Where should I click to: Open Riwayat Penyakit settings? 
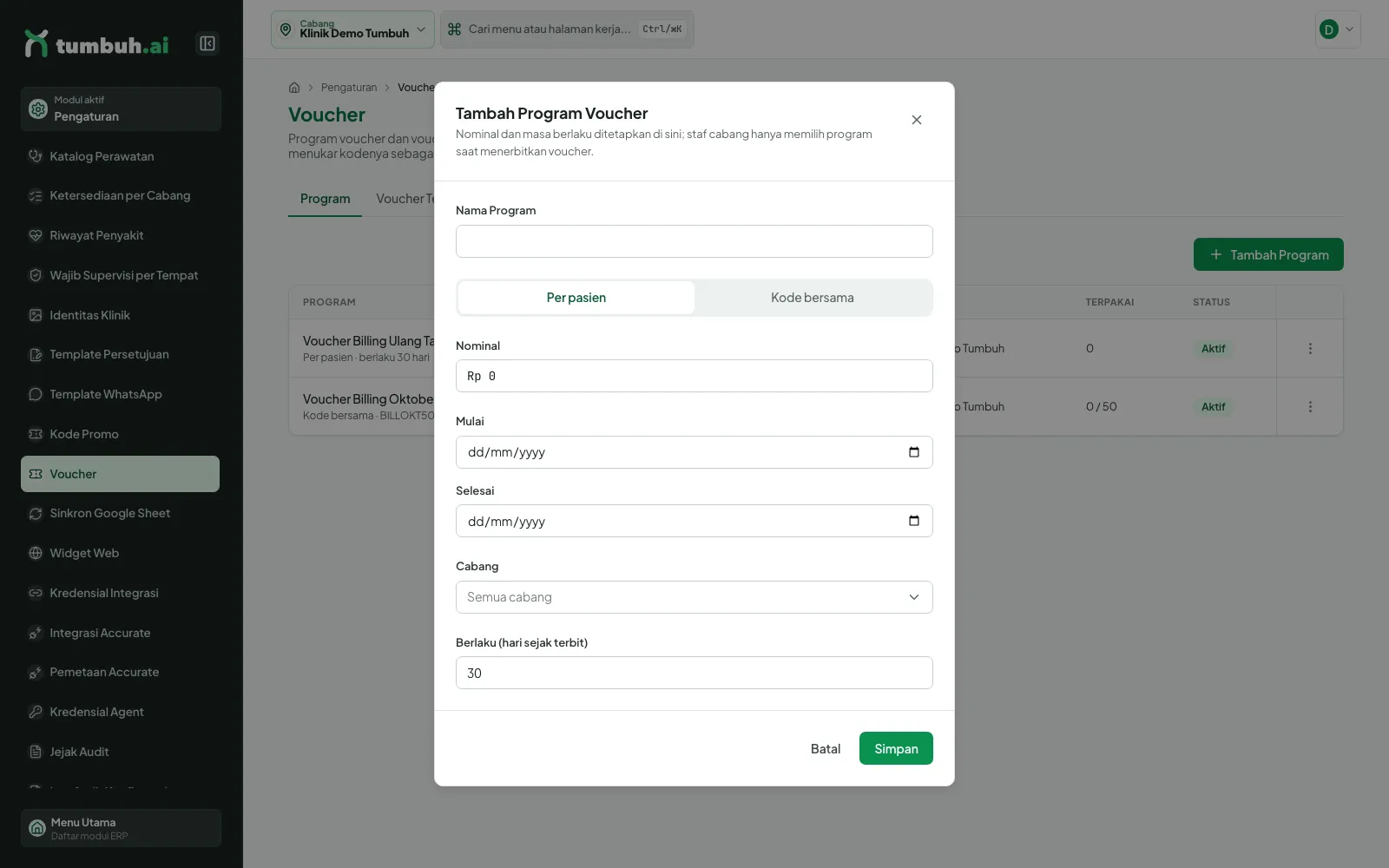pyautogui.click(x=120, y=235)
